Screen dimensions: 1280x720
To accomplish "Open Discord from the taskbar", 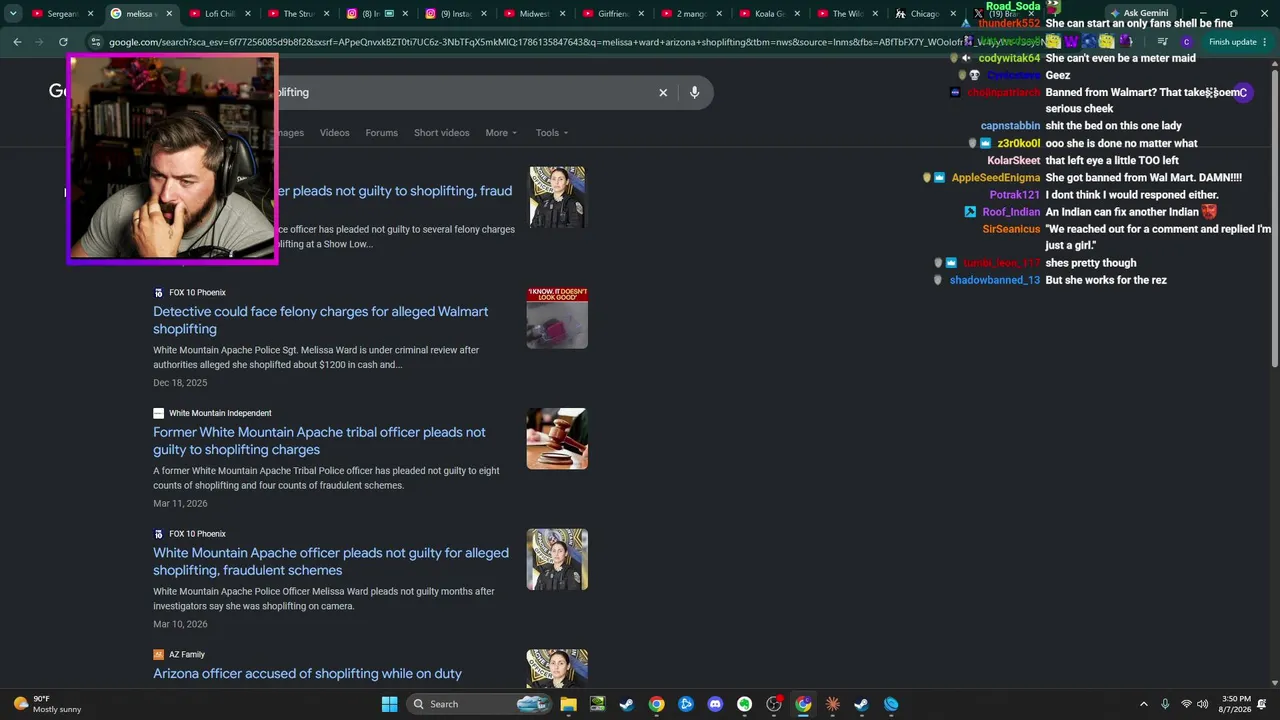I will [715, 704].
